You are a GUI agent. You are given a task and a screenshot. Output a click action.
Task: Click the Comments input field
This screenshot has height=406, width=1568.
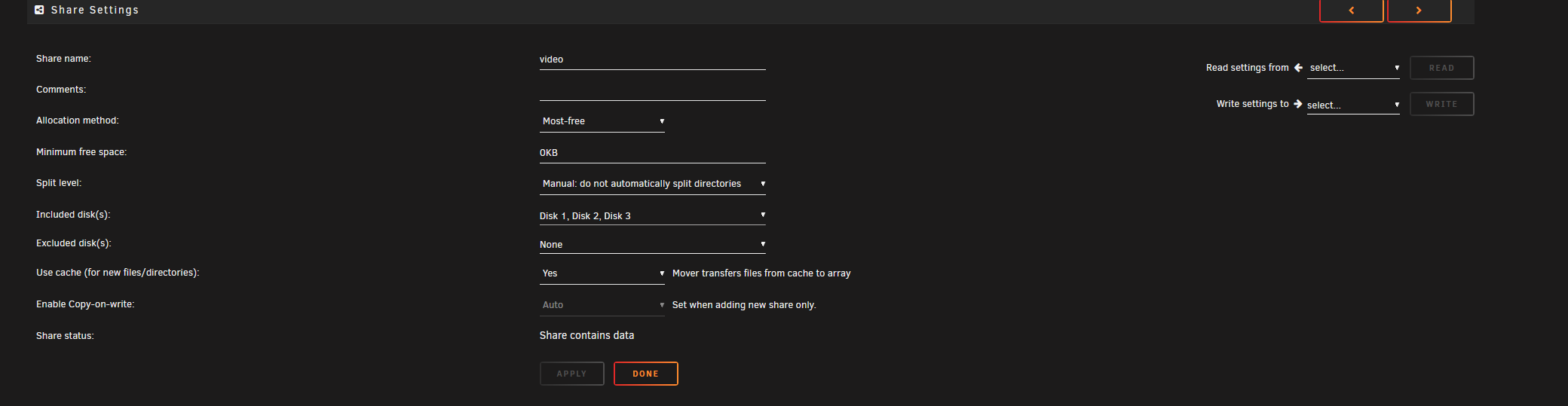(653, 90)
